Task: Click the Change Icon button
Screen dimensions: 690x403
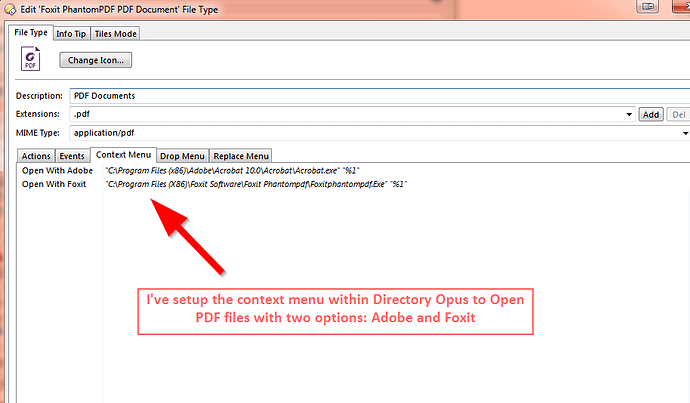Action: coord(95,60)
